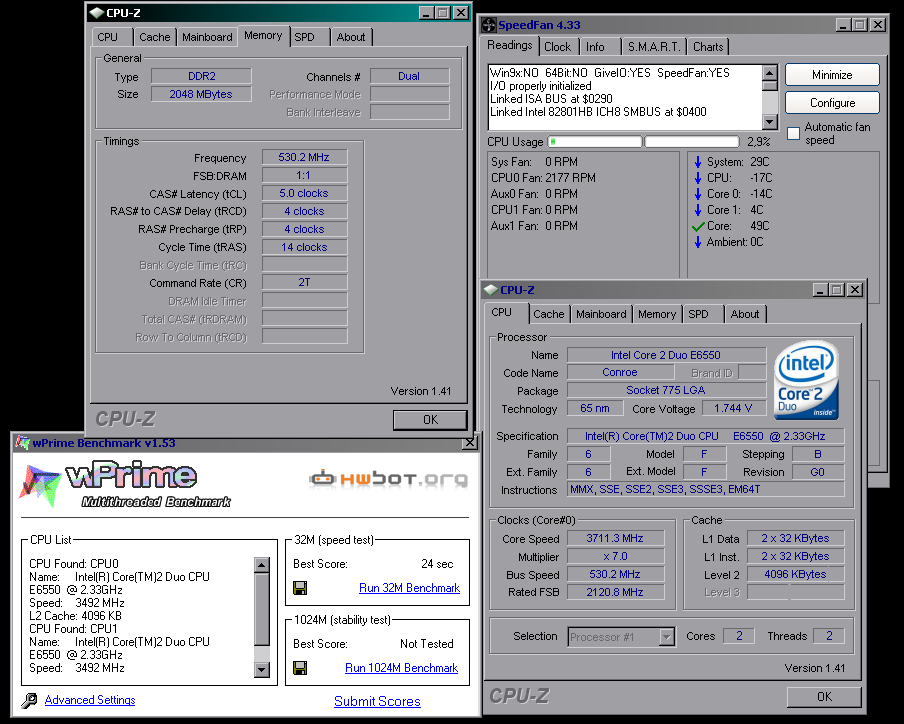This screenshot has width=904, height=724.
Task: Switch to CPU tab in Memory CPU-Z window
Action: (108, 37)
